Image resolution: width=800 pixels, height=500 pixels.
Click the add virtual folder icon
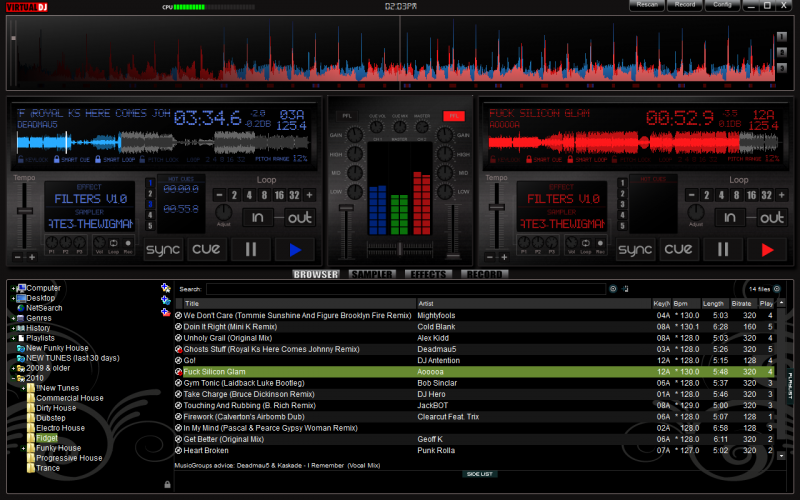pyautogui.click(x=165, y=300)
